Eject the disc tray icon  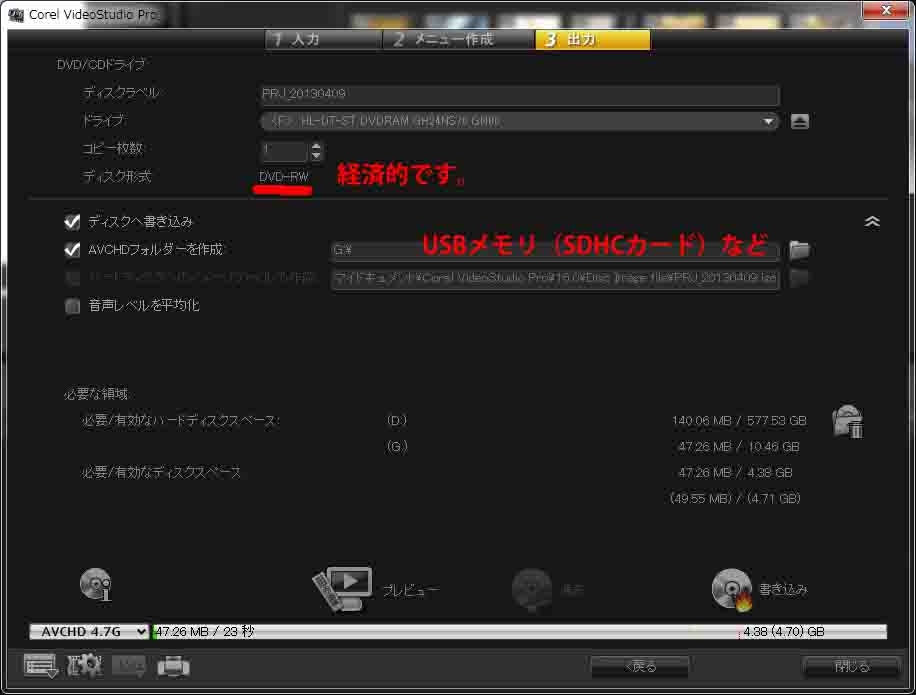point(800,121)
